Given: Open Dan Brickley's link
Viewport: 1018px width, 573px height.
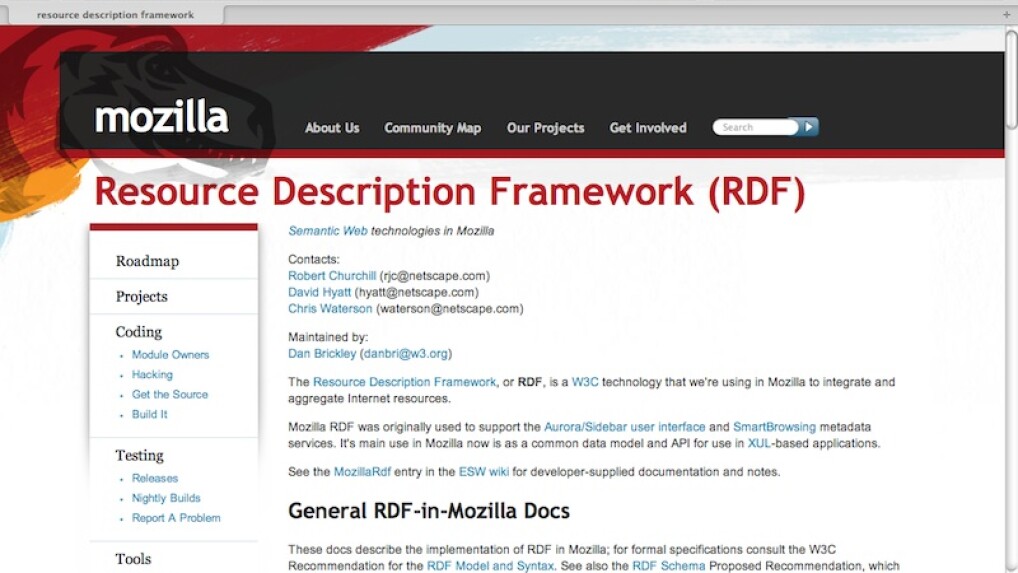Looking at the screenshot, I should click(x=322, y=354).
